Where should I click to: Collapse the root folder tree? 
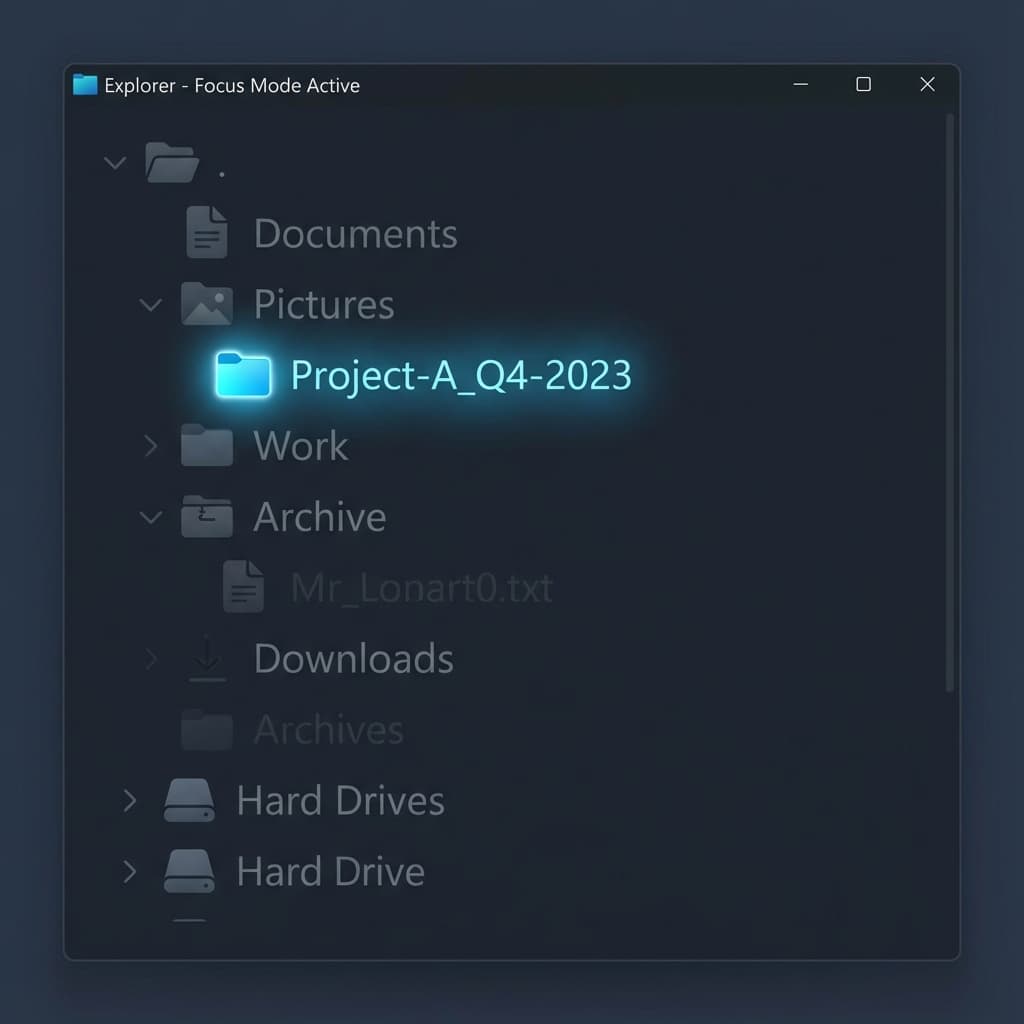pyautogui.click(x=113, y=163)
